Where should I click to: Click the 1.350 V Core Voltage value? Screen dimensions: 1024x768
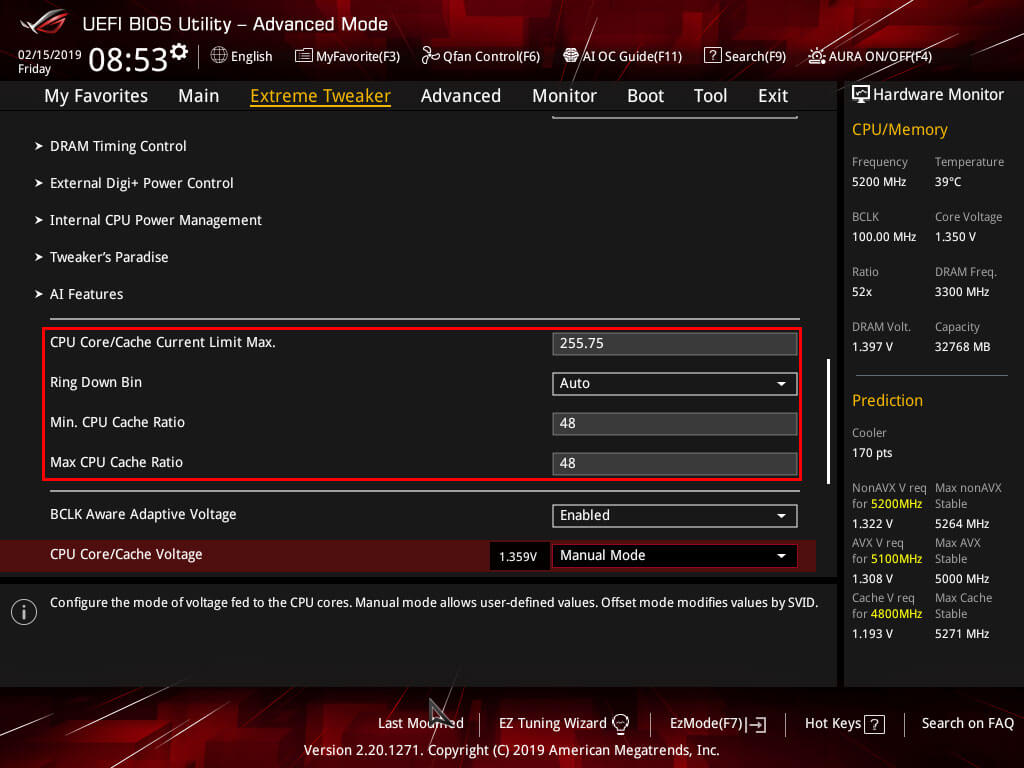[955, 236]
